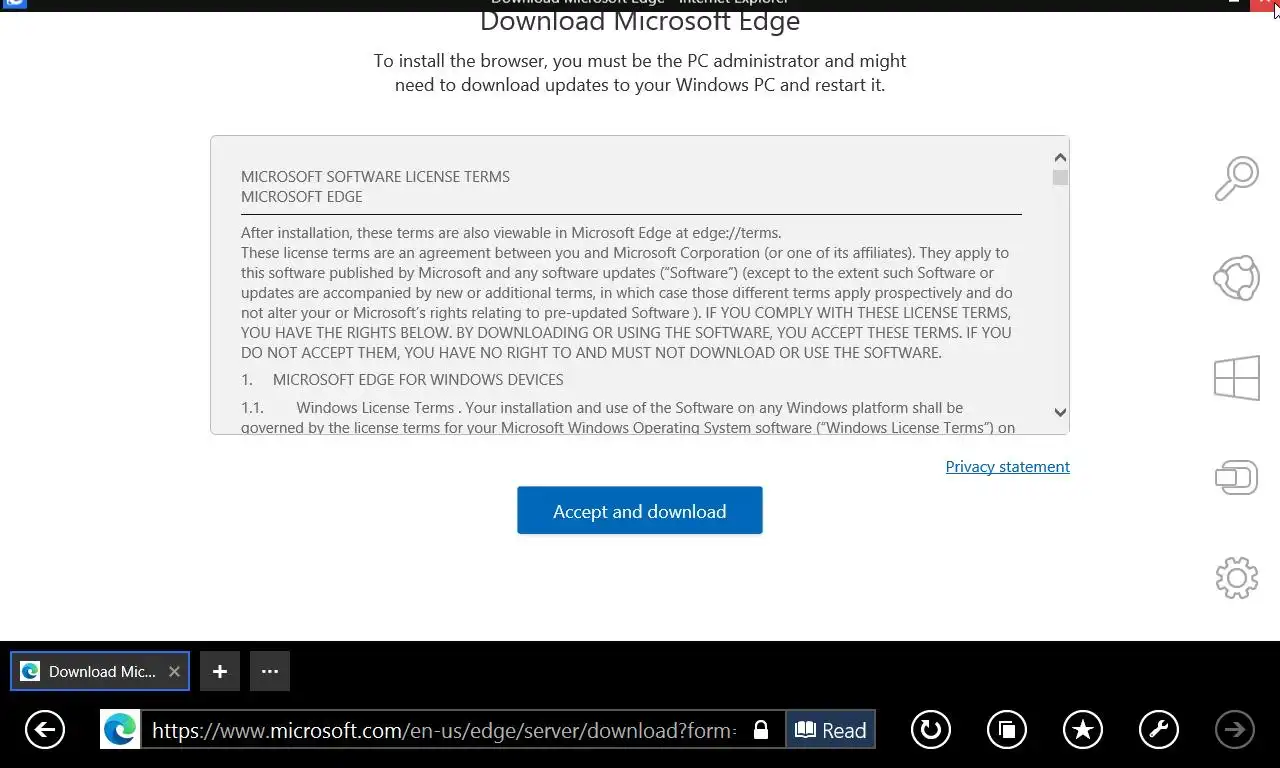The width and height of the screenshot is (1280, 768).
Task: Click the address bar URL field
Action: point(444,730)
